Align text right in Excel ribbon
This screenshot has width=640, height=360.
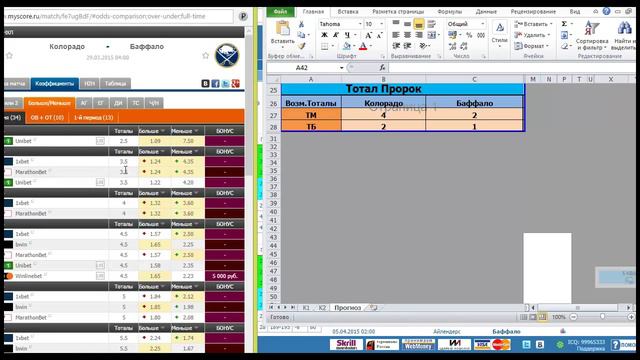point(419,35)
